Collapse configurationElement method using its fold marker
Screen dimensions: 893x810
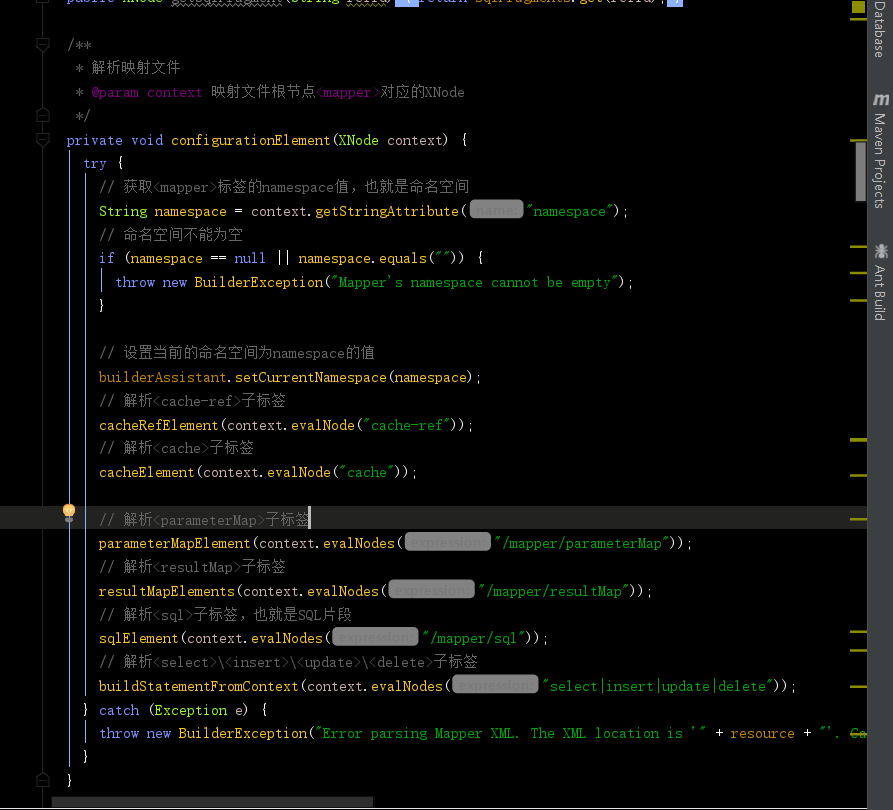pyautogui.click(x=43, y=140)
